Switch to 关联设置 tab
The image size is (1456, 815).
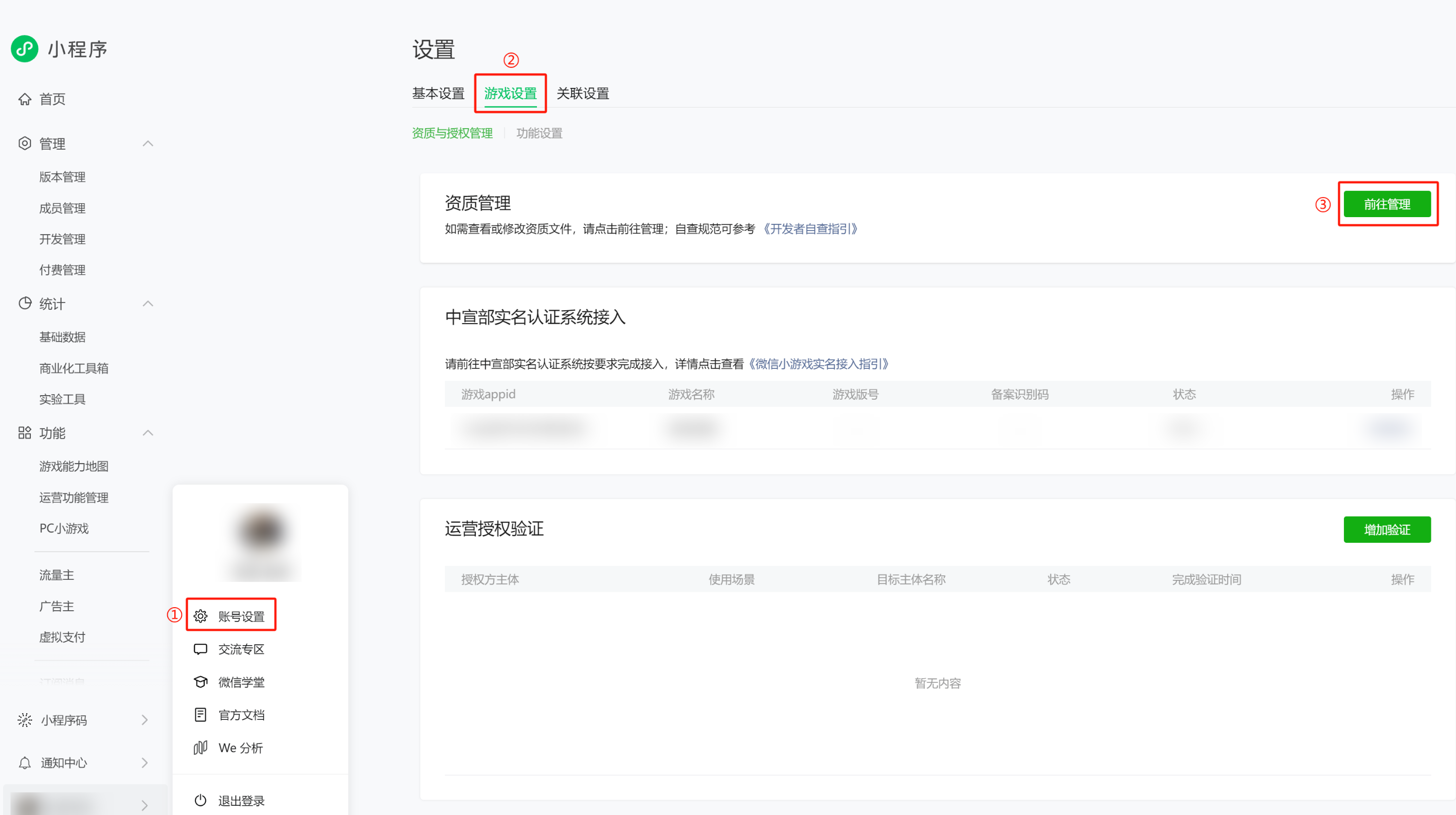tap(583, 93)
